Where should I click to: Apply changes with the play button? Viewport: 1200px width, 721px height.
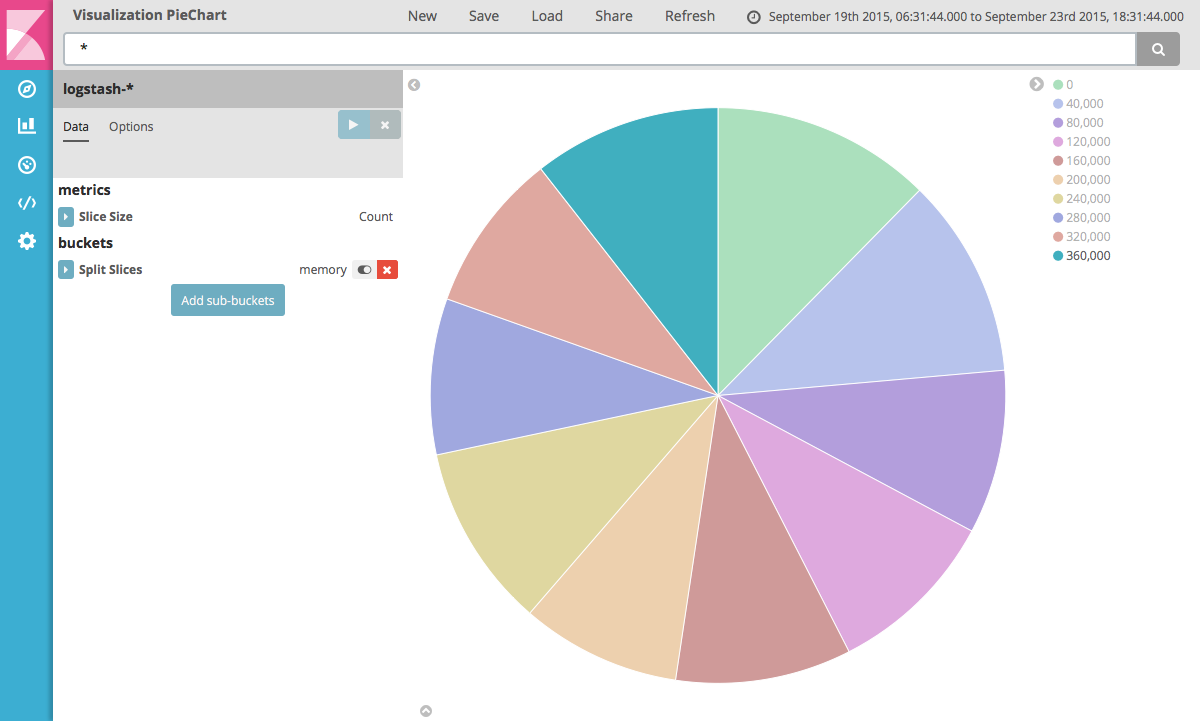pyautogui.click(x=353, y=125)
